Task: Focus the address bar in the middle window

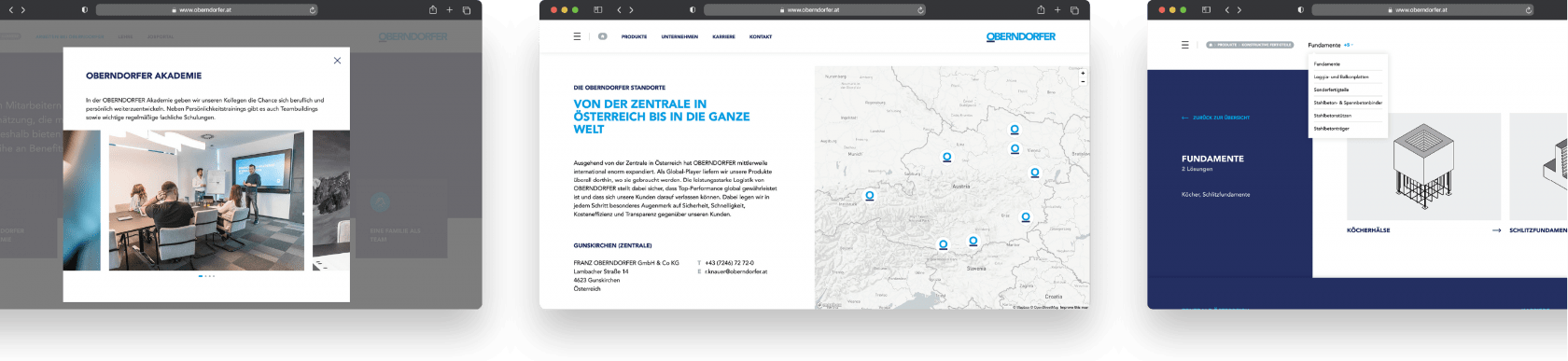Action: coord(815,10)
